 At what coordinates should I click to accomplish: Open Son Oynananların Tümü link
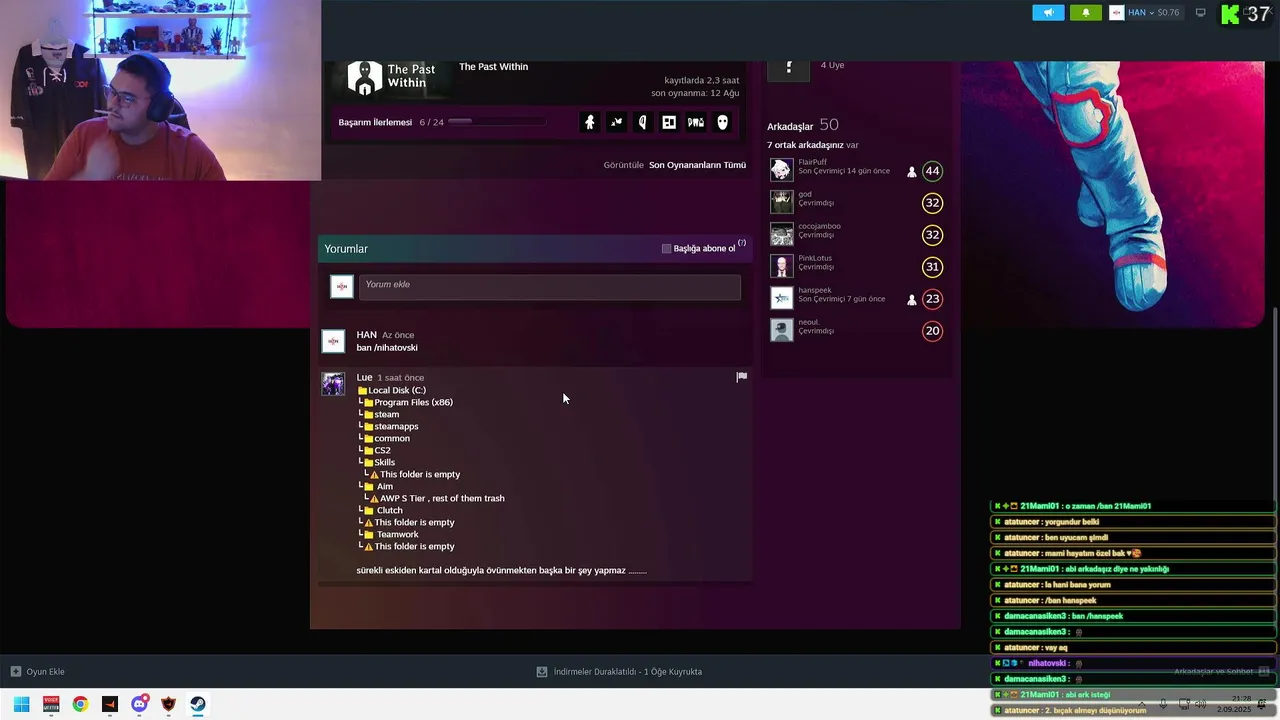(x=697, y=165)
